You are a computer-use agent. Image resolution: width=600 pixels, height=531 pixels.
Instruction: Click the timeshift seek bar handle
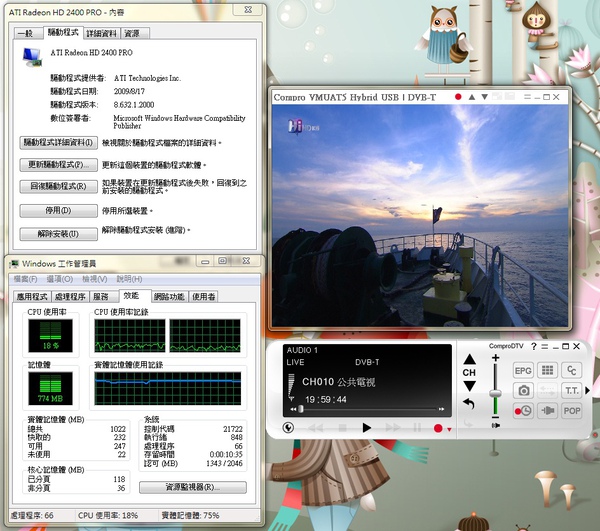pos(301,409)
